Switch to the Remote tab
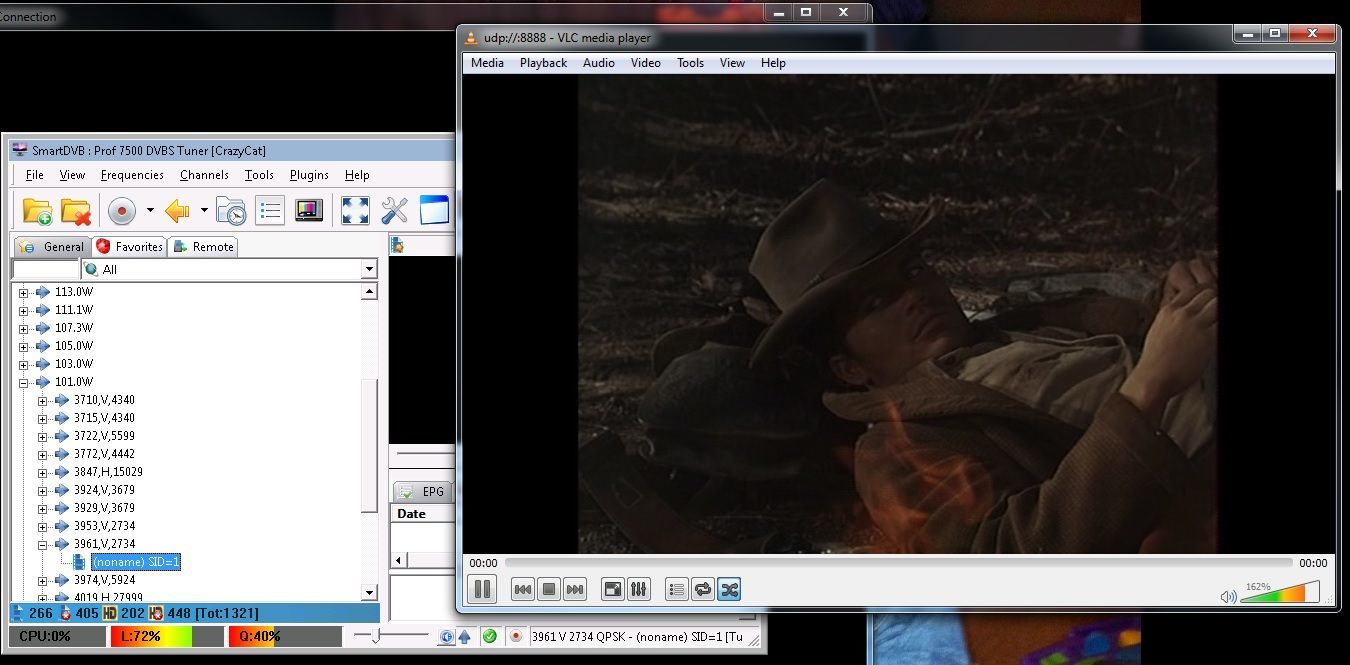The height and width of the screenshot is (665, 1350). [203, 246]
